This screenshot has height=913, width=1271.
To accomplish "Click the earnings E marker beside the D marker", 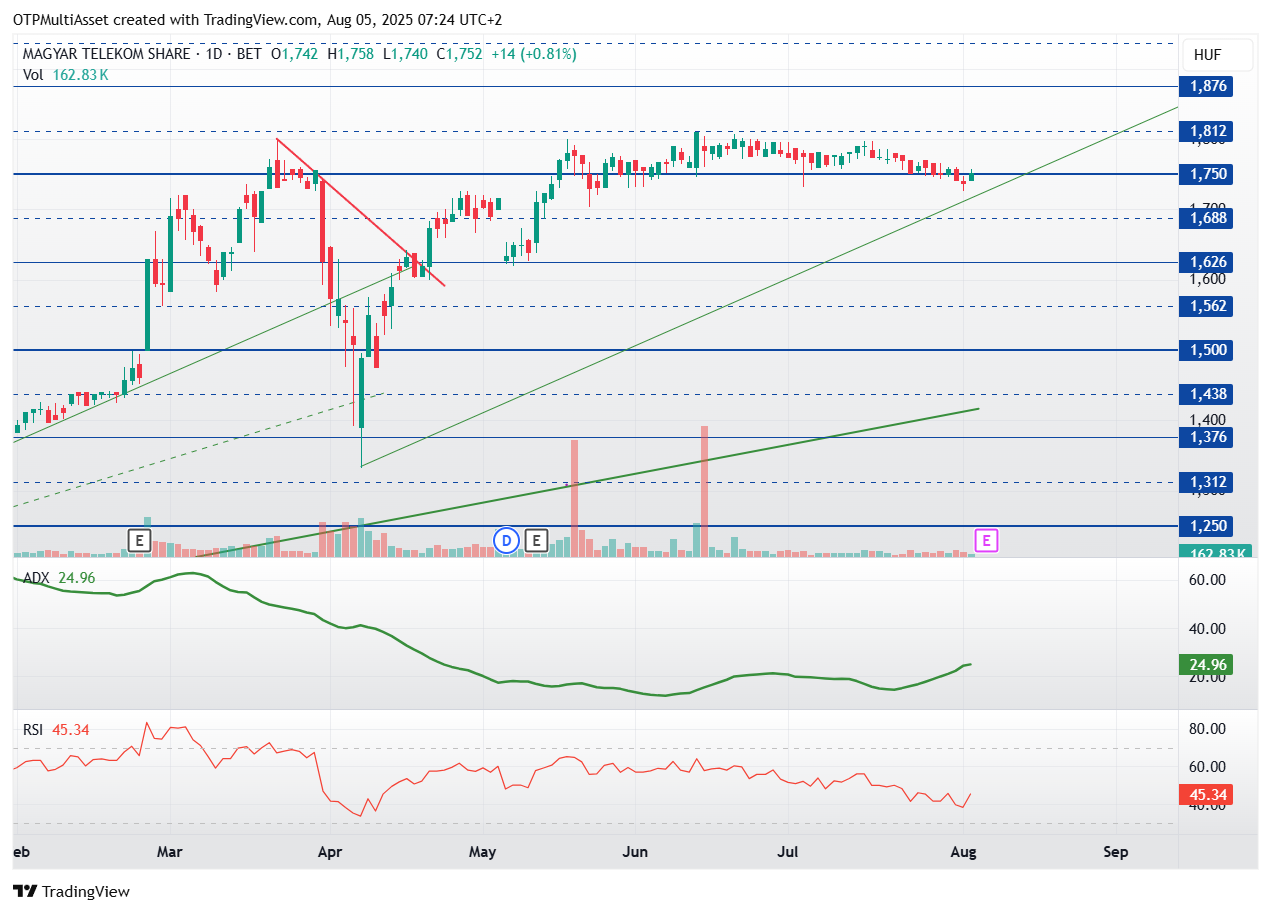I will 536,541.
